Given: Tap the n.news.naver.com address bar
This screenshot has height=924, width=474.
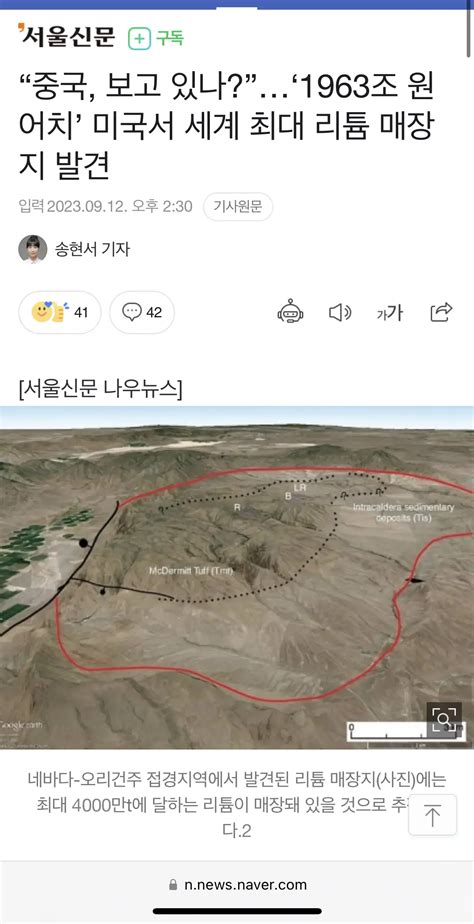Looking at the screenshot, I should 237,885.
